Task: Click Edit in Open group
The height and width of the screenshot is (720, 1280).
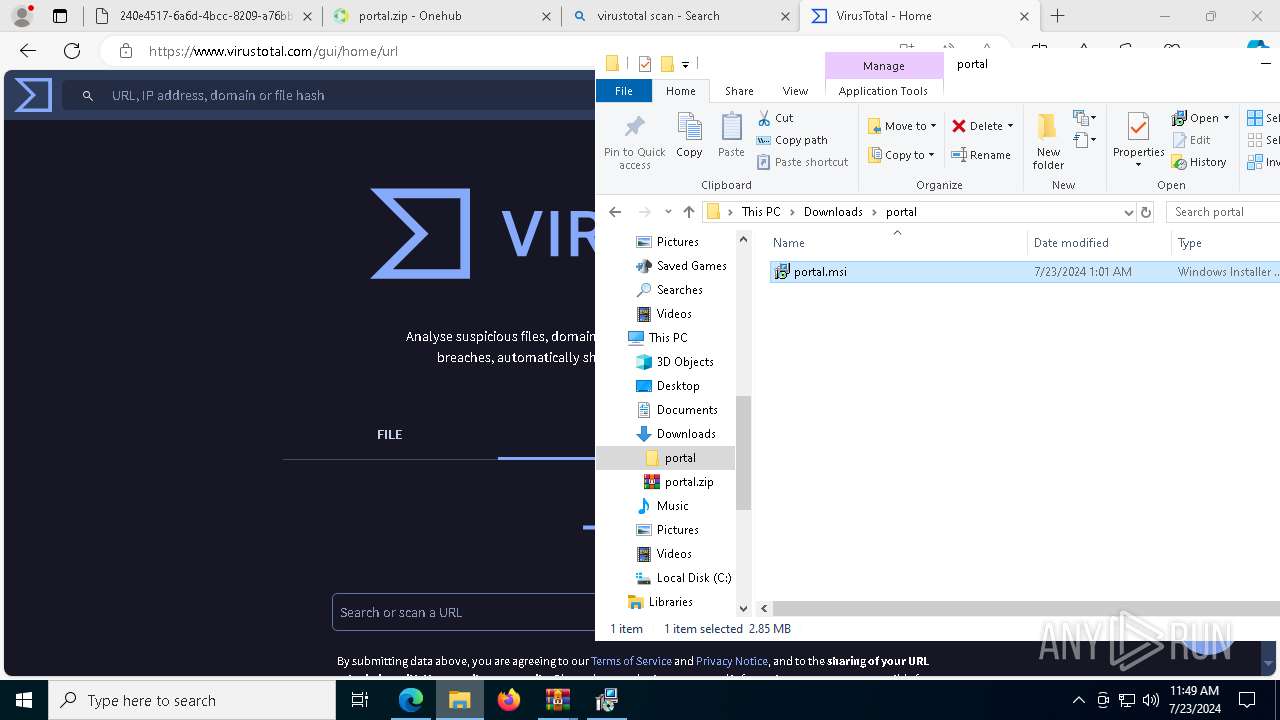Action: point(1191,140)
